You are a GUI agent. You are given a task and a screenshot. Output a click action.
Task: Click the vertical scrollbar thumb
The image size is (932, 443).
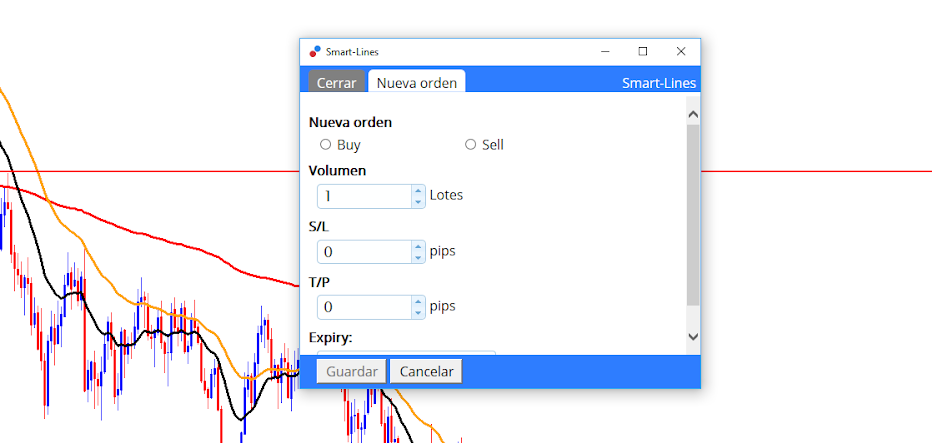click(x=693, y=215)
